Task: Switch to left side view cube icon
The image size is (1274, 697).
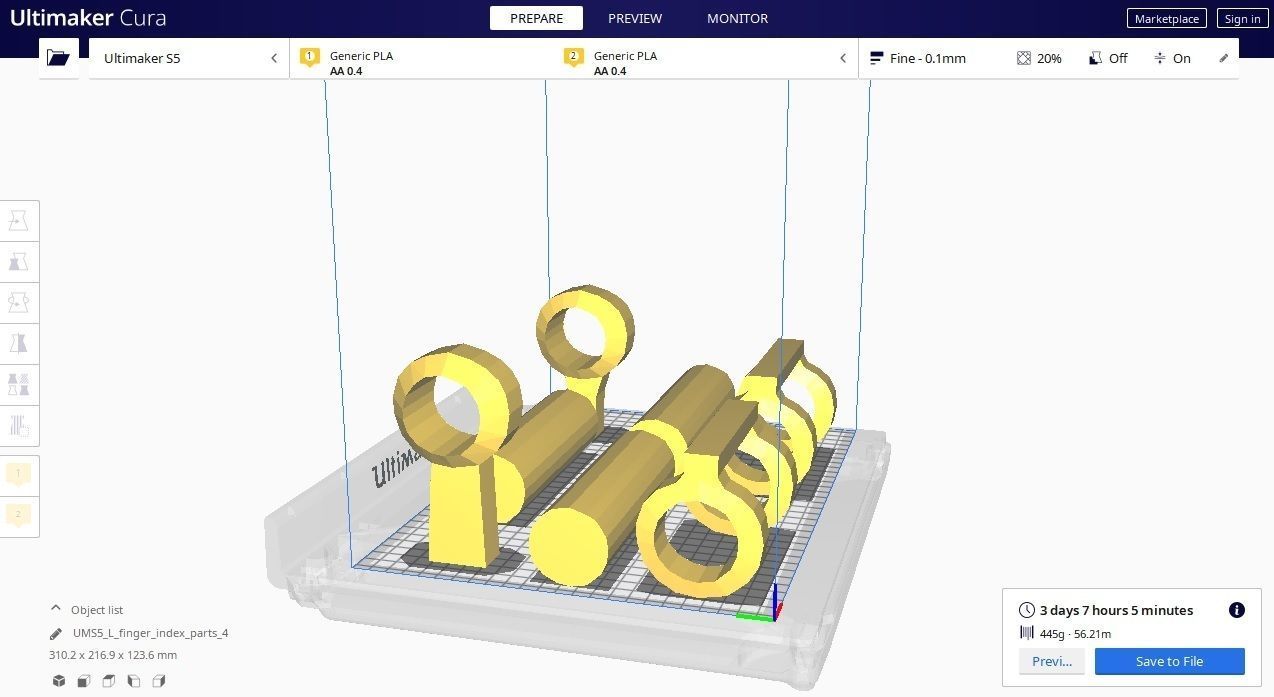Action: coord(134,681)
